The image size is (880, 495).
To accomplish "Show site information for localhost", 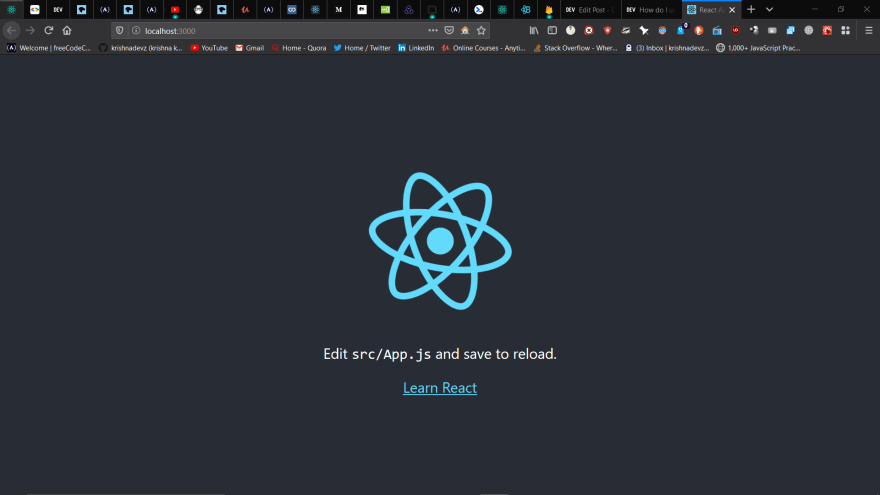I will (136, 31).
